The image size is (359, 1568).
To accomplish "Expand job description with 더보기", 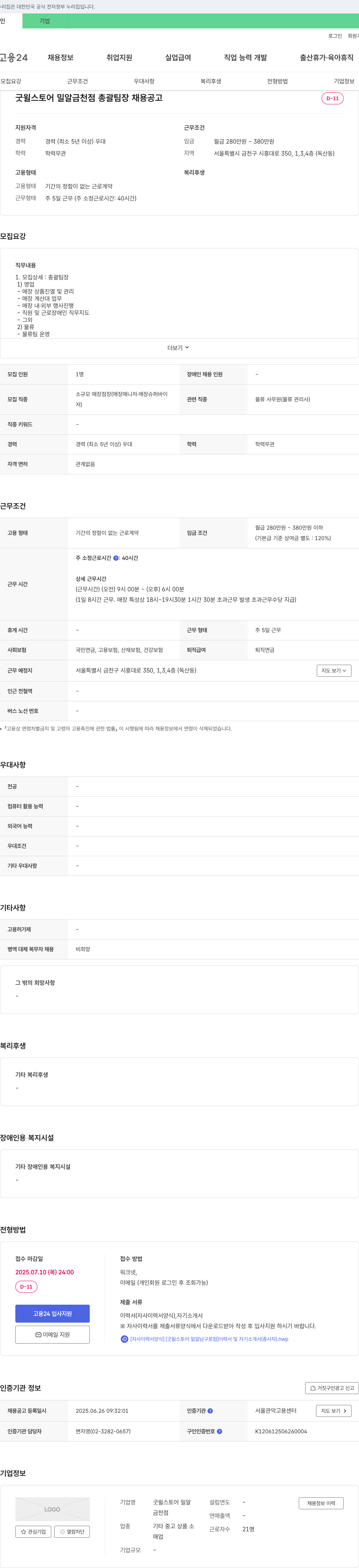I will 178,348.
